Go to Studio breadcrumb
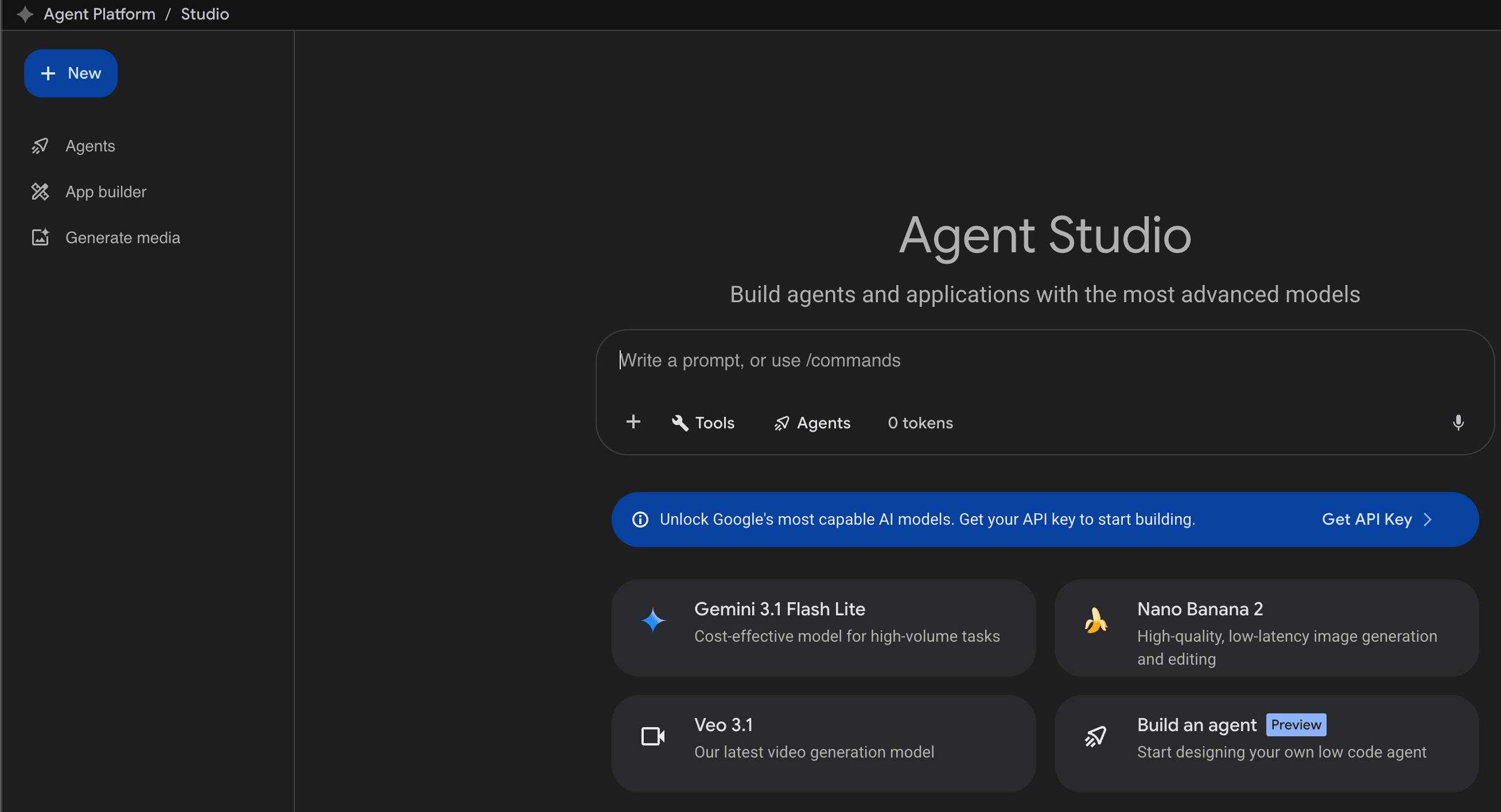1501x812 pixels. pos(204,14)
